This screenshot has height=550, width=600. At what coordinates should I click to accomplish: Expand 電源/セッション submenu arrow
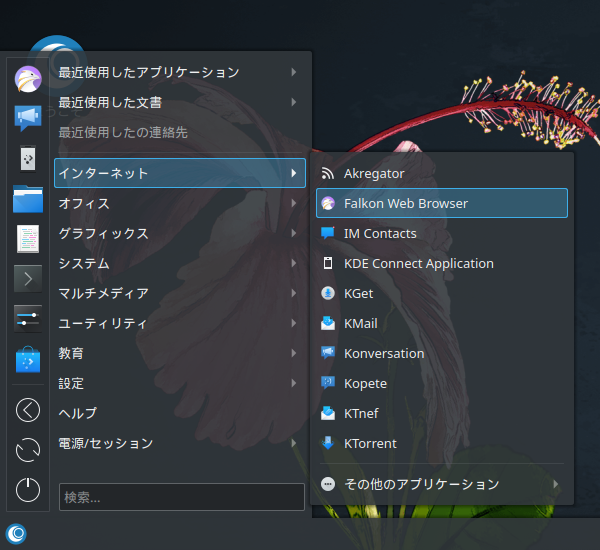(x=293, y=443)
